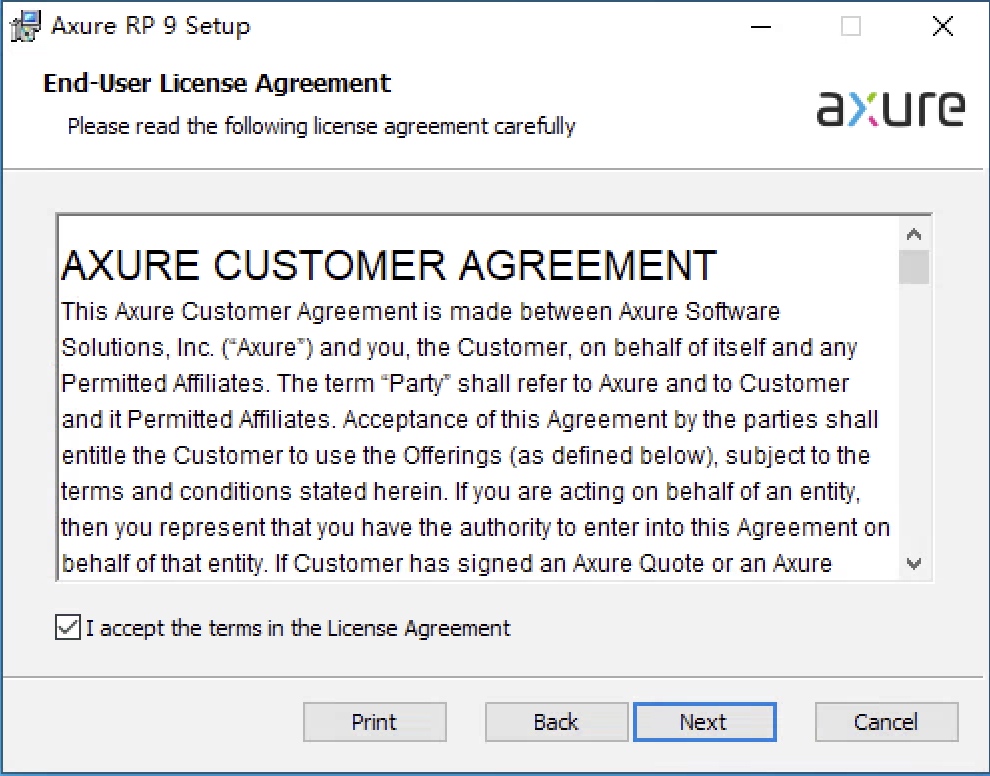The width and height of the screenshot is (990, 776).
Task: Click the minimize window control
Action: pos(760,27)
